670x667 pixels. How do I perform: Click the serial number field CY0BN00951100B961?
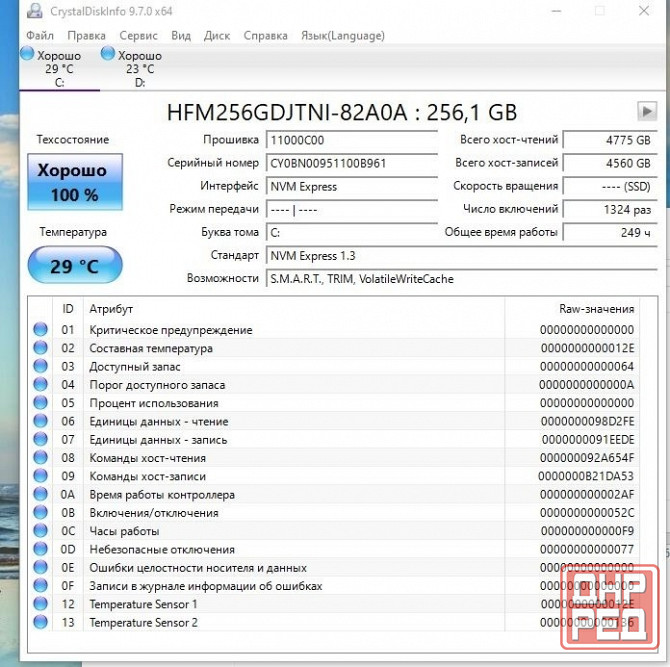coord(352,163)
